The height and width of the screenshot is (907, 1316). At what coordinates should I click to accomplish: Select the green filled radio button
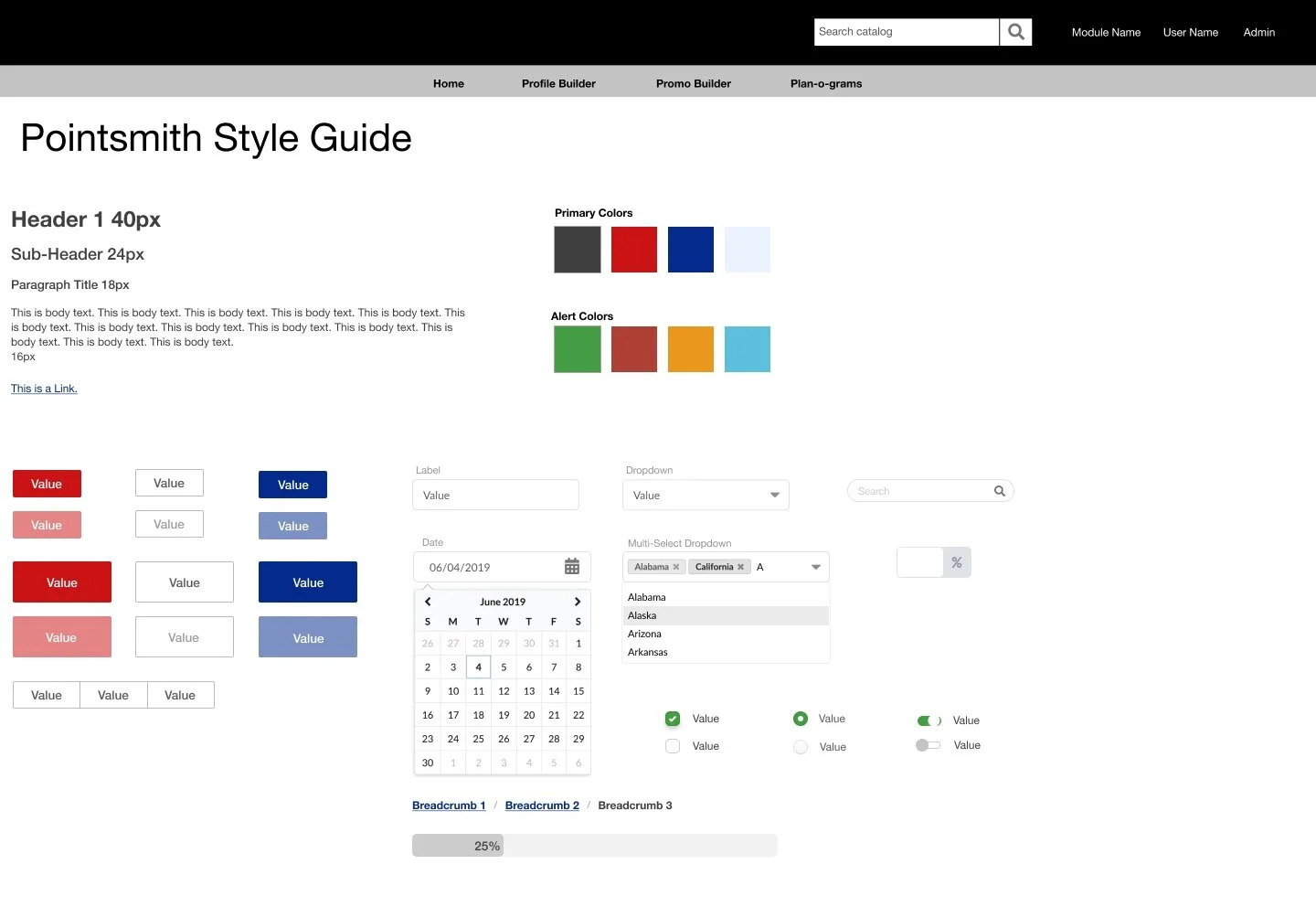[801, 719]
